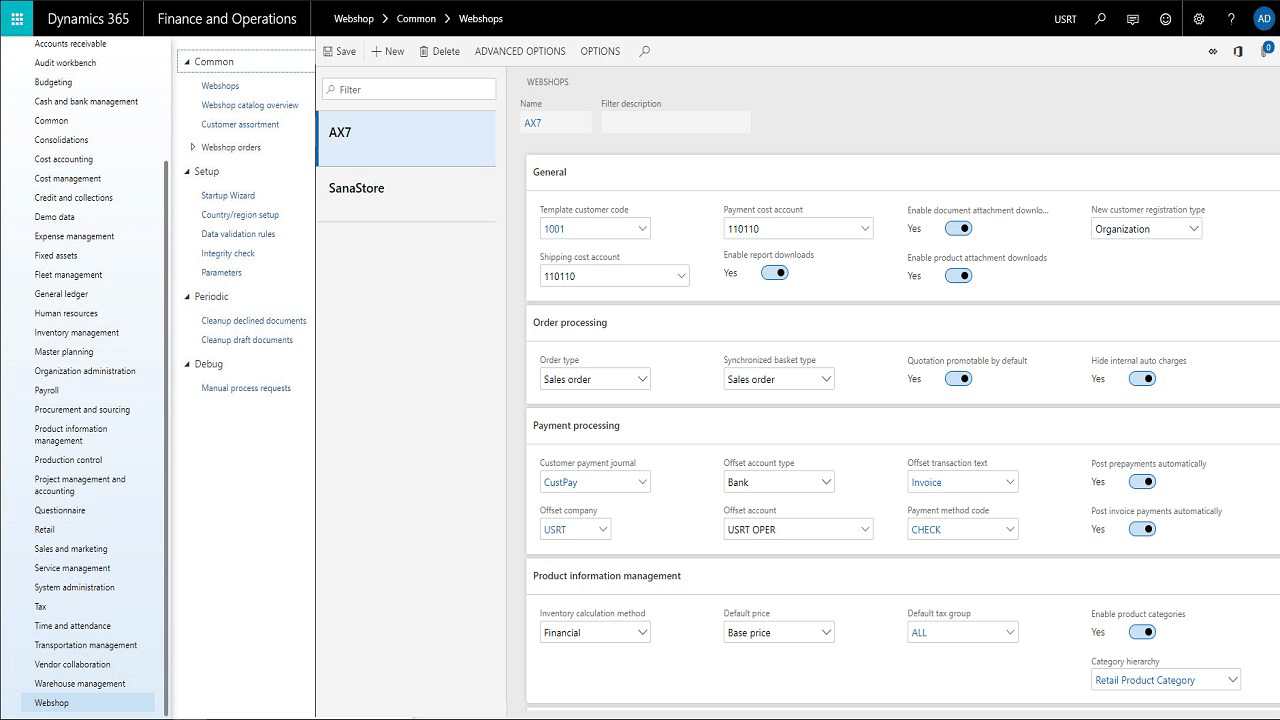Screen dimensions: 1280x720
Task: Toggle Enable product attachment downloads
Action: (958, 275)
